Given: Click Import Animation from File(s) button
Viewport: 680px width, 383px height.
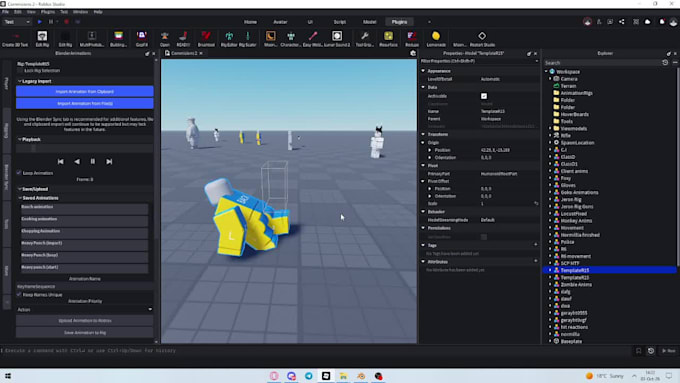Looking at the screenshot, I should click(85, 103).
